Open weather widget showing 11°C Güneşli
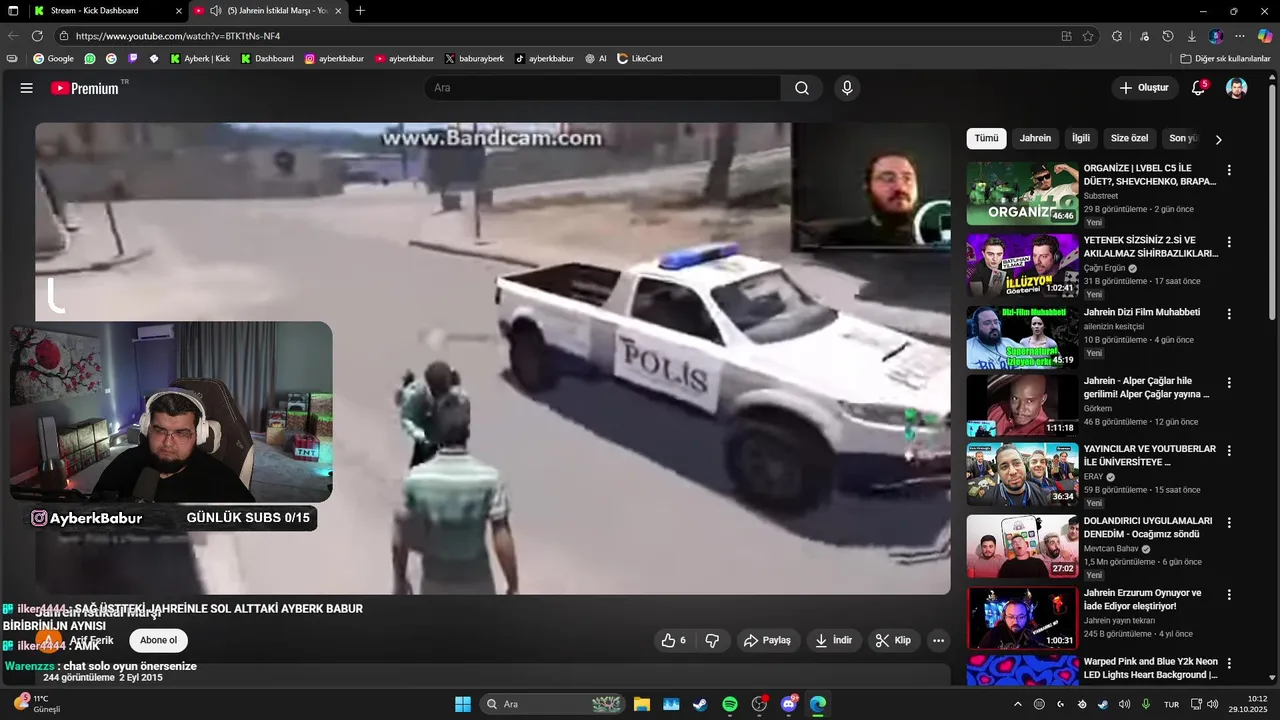Image resolution: width=1280 pixels, height=720 pixels. click(x=38, y=703)
